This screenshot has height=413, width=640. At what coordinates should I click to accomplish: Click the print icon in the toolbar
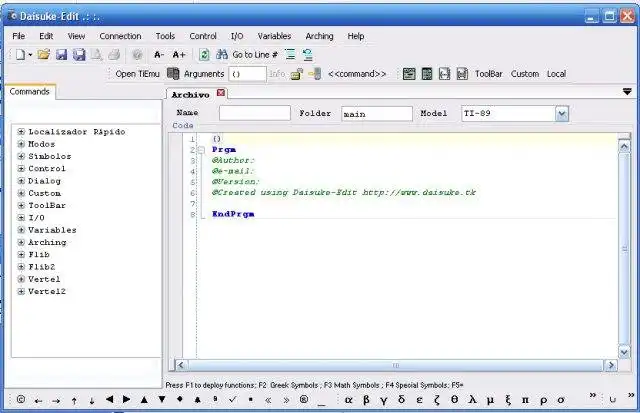click(114, 54)
